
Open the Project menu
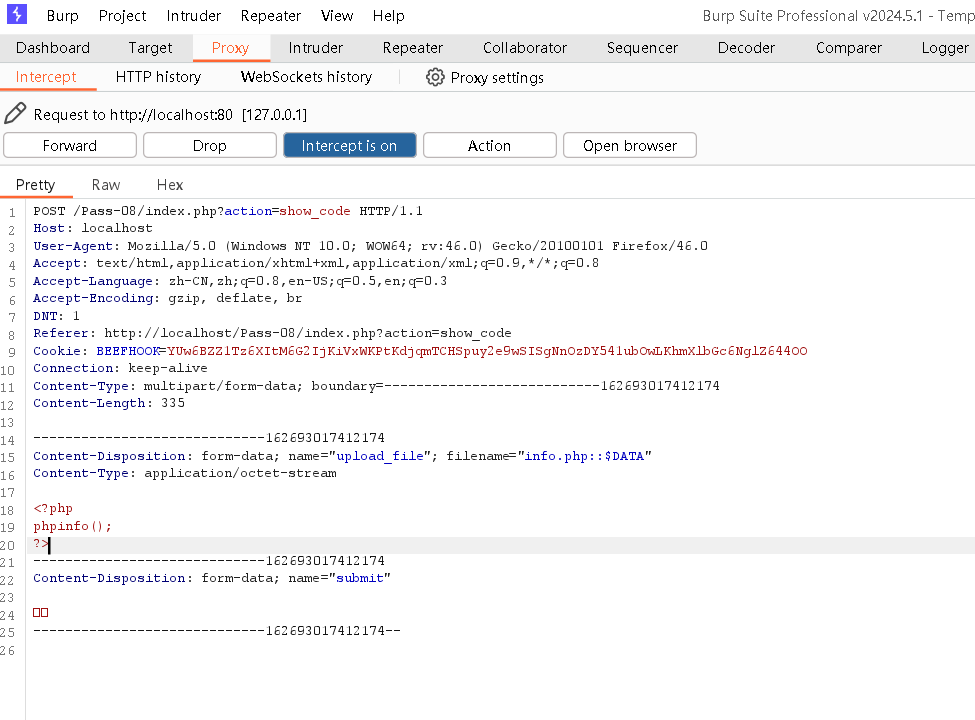pos(122,16)
